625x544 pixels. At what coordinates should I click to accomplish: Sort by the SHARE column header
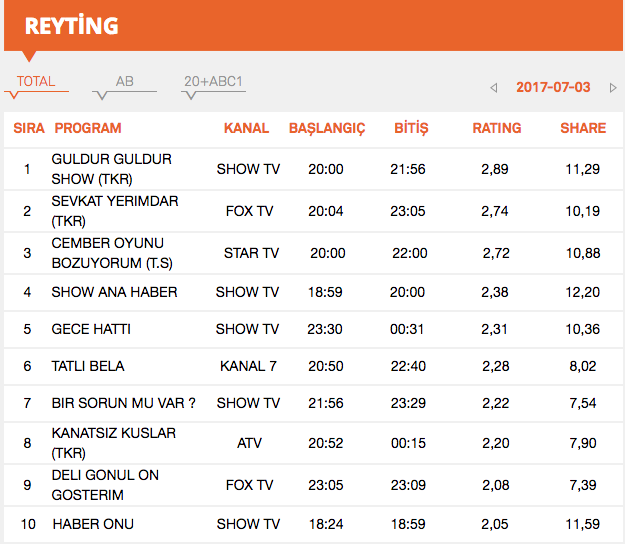click(583, 128)
